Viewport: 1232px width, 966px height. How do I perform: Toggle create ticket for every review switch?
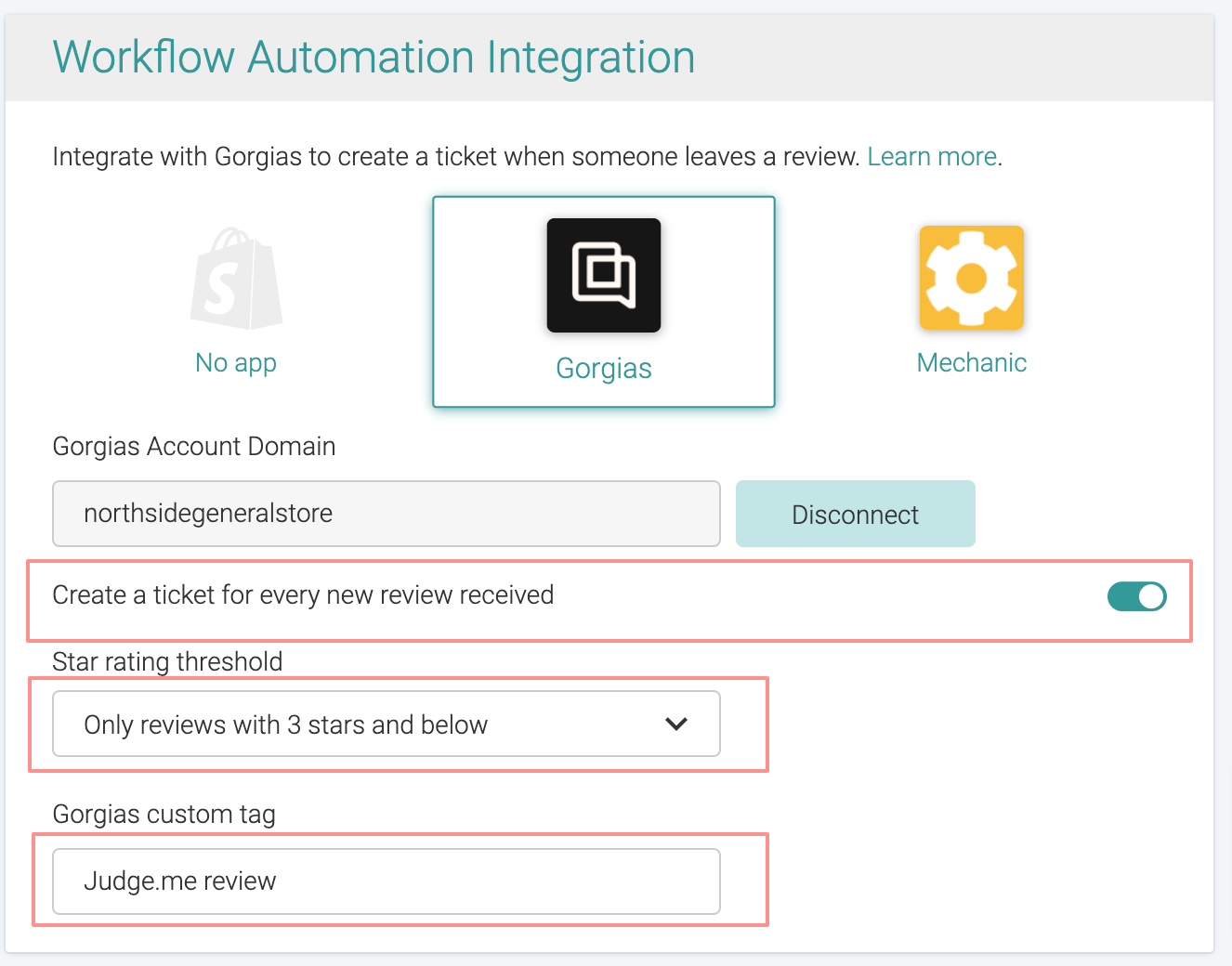point(1136,596)
